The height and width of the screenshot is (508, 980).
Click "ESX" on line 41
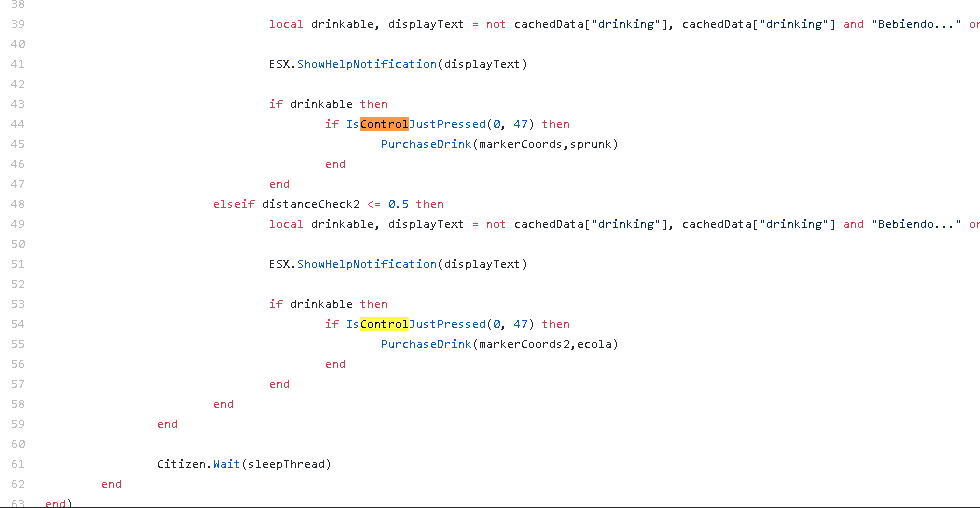click(279, 64)
